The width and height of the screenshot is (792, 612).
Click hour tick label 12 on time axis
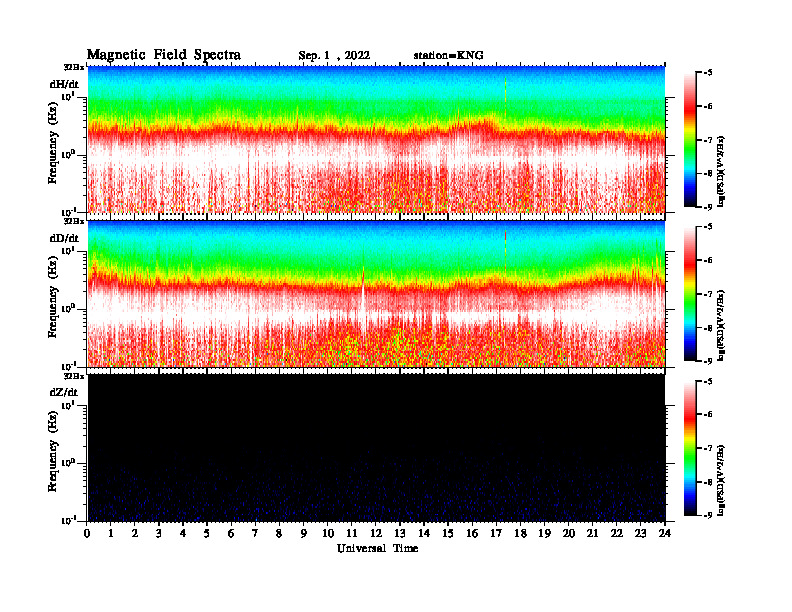[376, 533]
